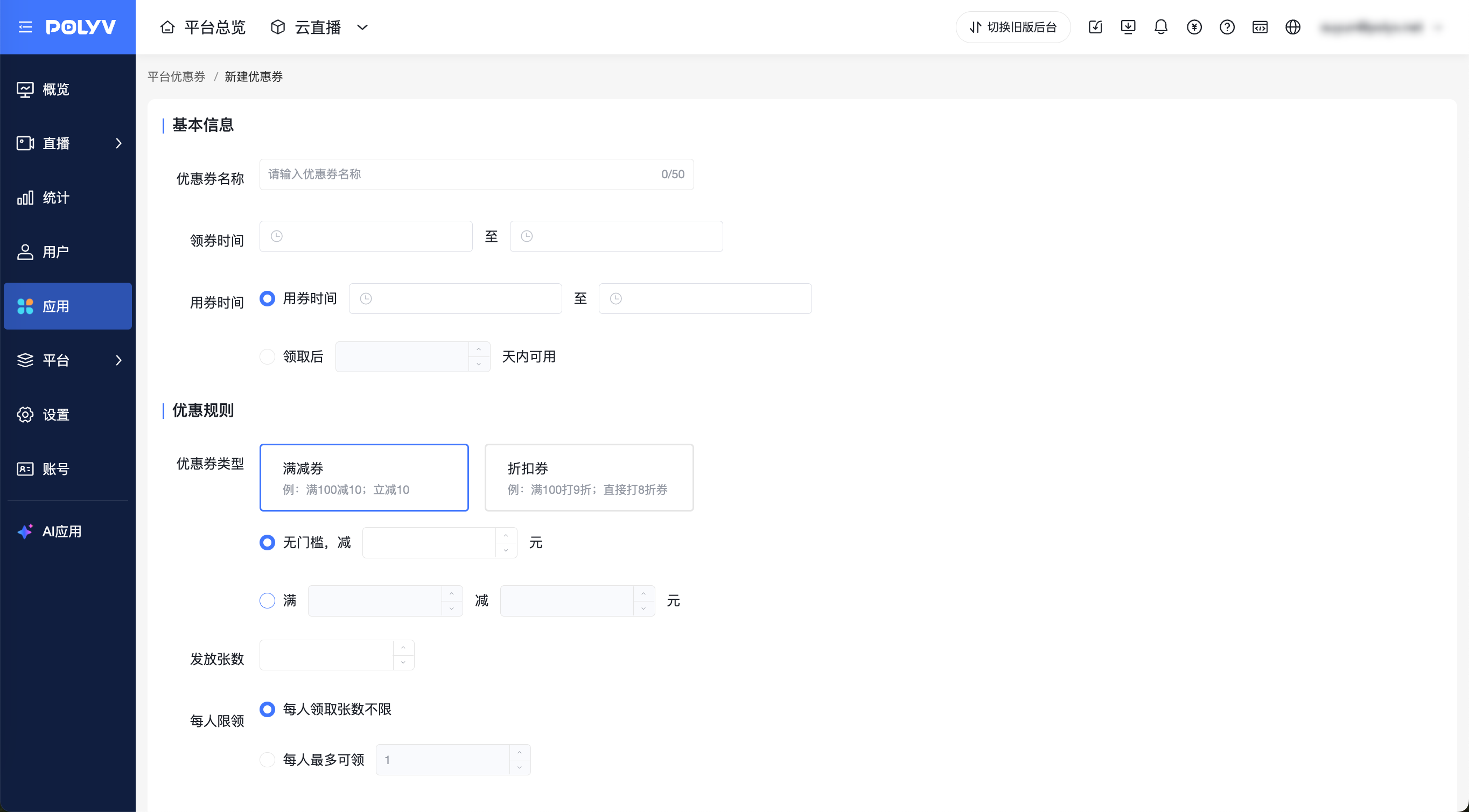
Task: Navigate to 平台优惠券 breadcrumb link
Action: (x=176, y=76)
